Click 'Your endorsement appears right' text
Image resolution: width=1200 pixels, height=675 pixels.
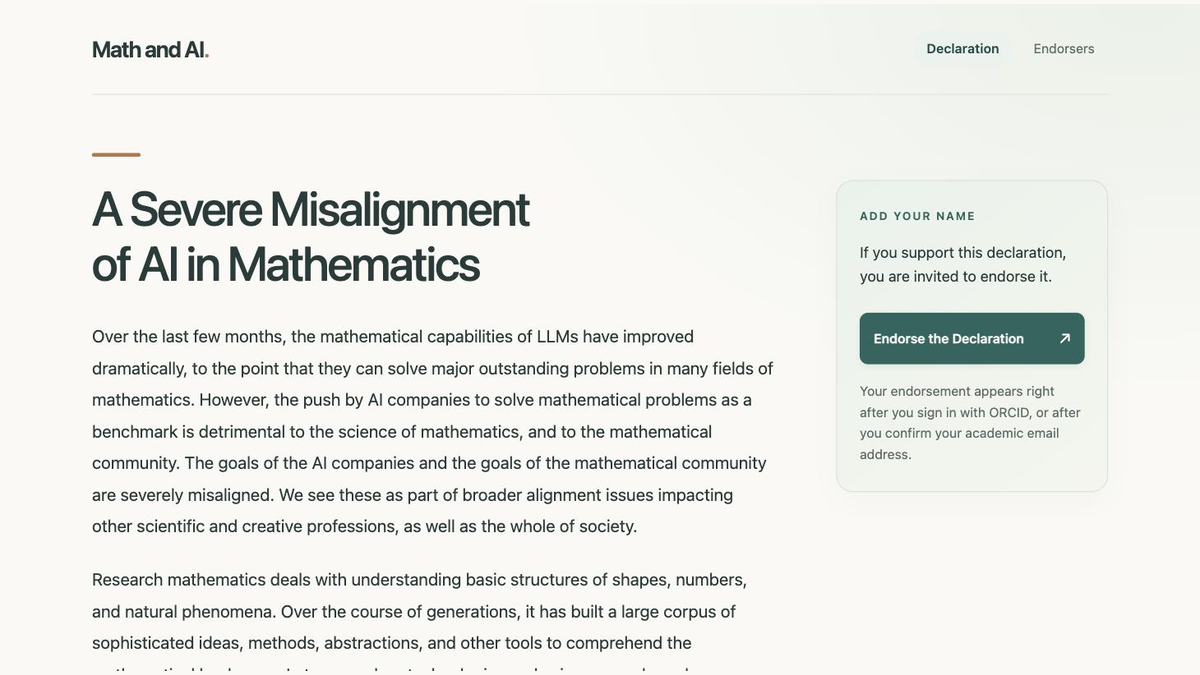point(957,391)
